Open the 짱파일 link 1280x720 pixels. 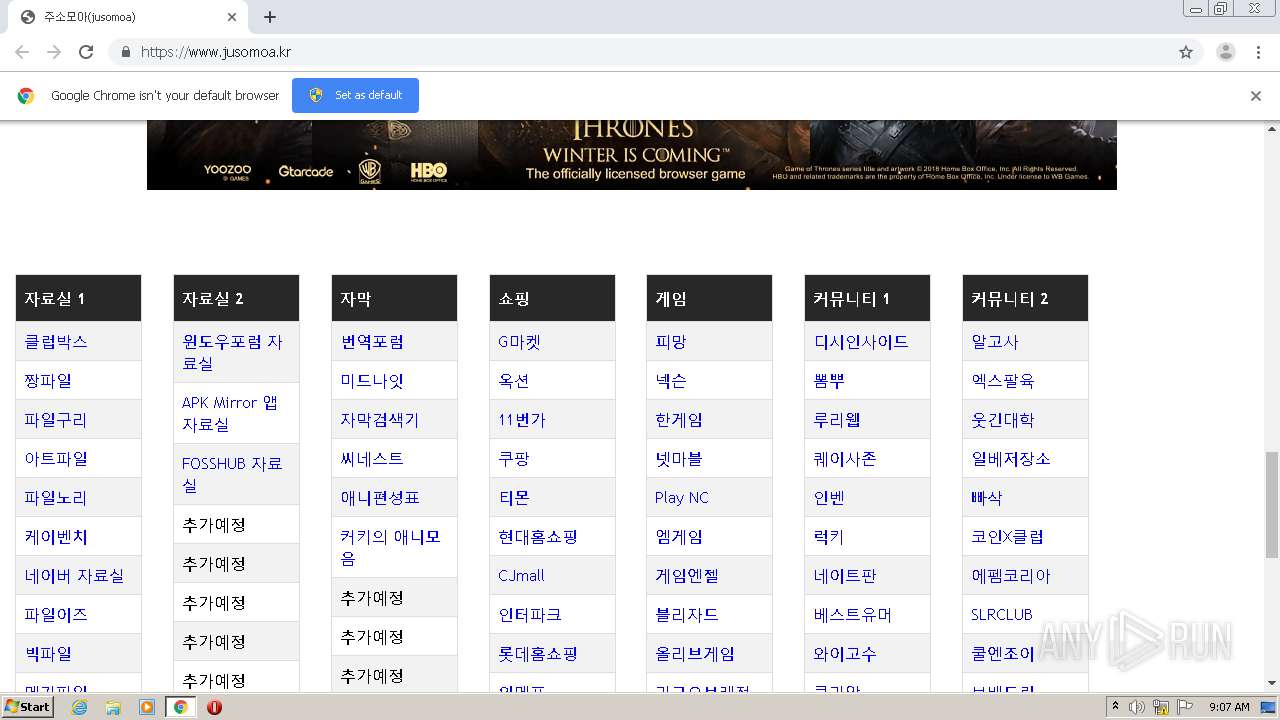pos(48,381)
